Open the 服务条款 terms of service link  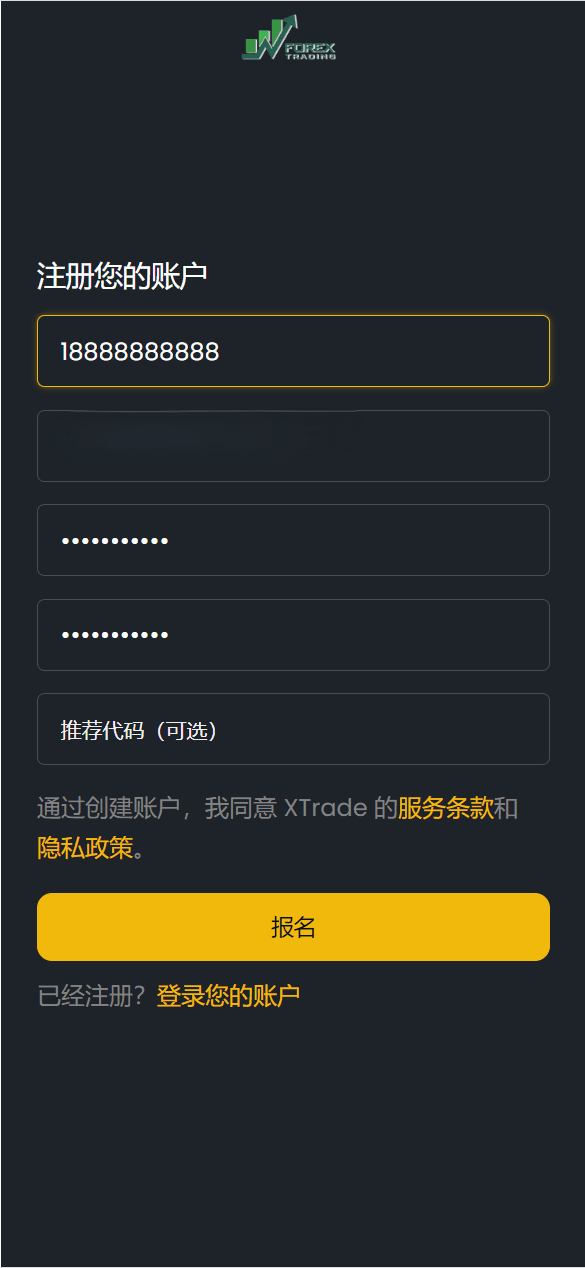point(446,808)
